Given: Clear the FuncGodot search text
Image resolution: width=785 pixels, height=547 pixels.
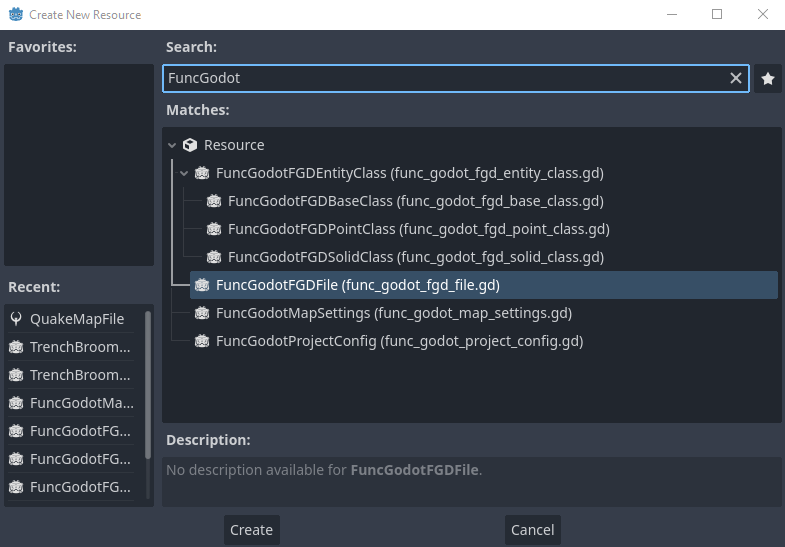Looking at the screenshot, I should point(735,78).
